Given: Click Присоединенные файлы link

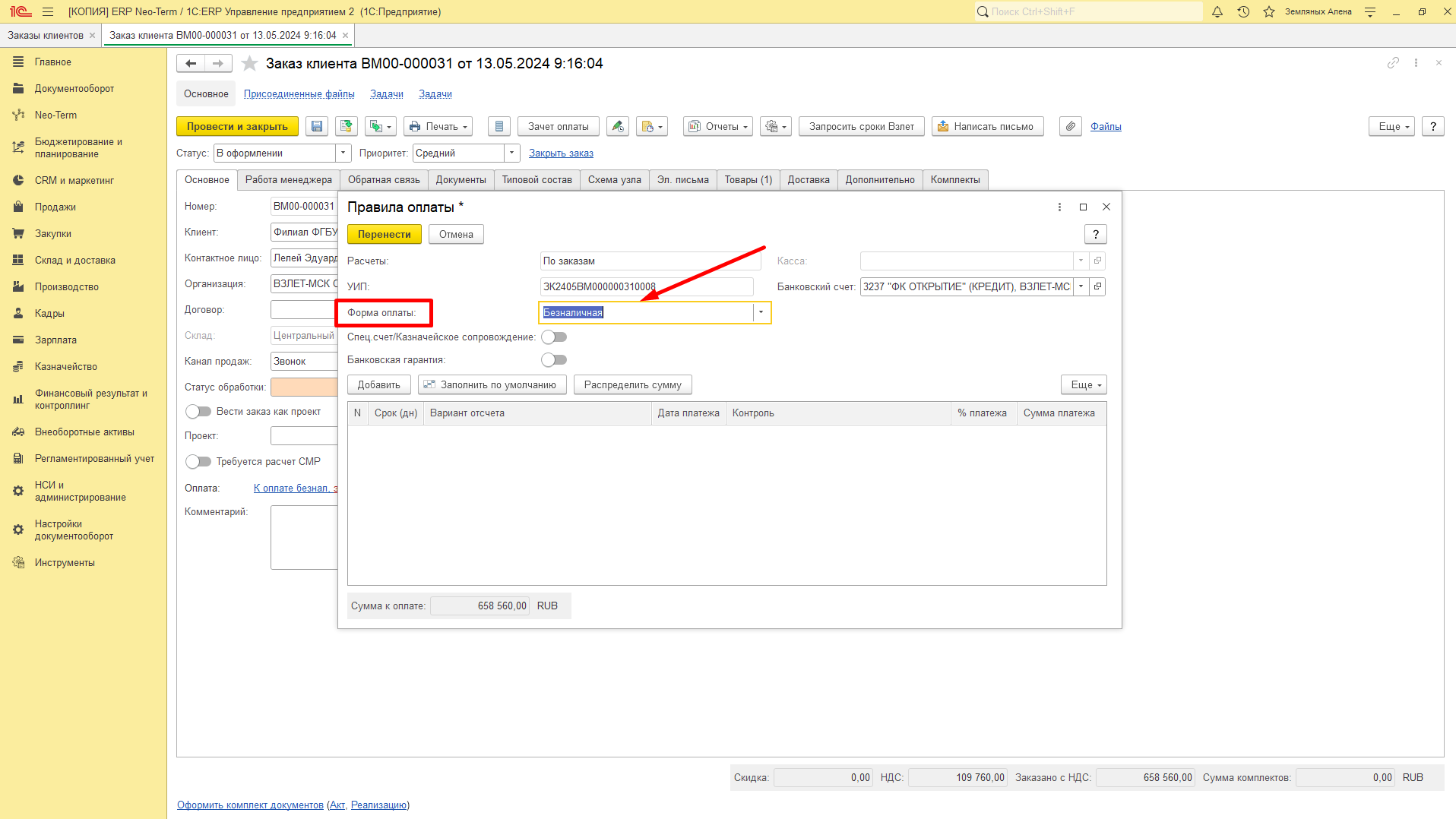Looking at the screenshot, I should coord(299,94).
